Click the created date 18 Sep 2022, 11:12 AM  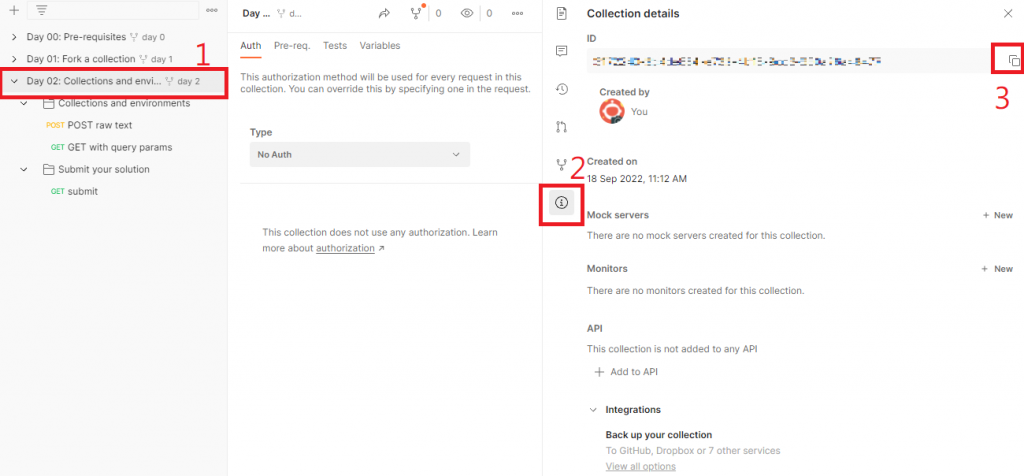pyautogui.click(x=637, y=178)
